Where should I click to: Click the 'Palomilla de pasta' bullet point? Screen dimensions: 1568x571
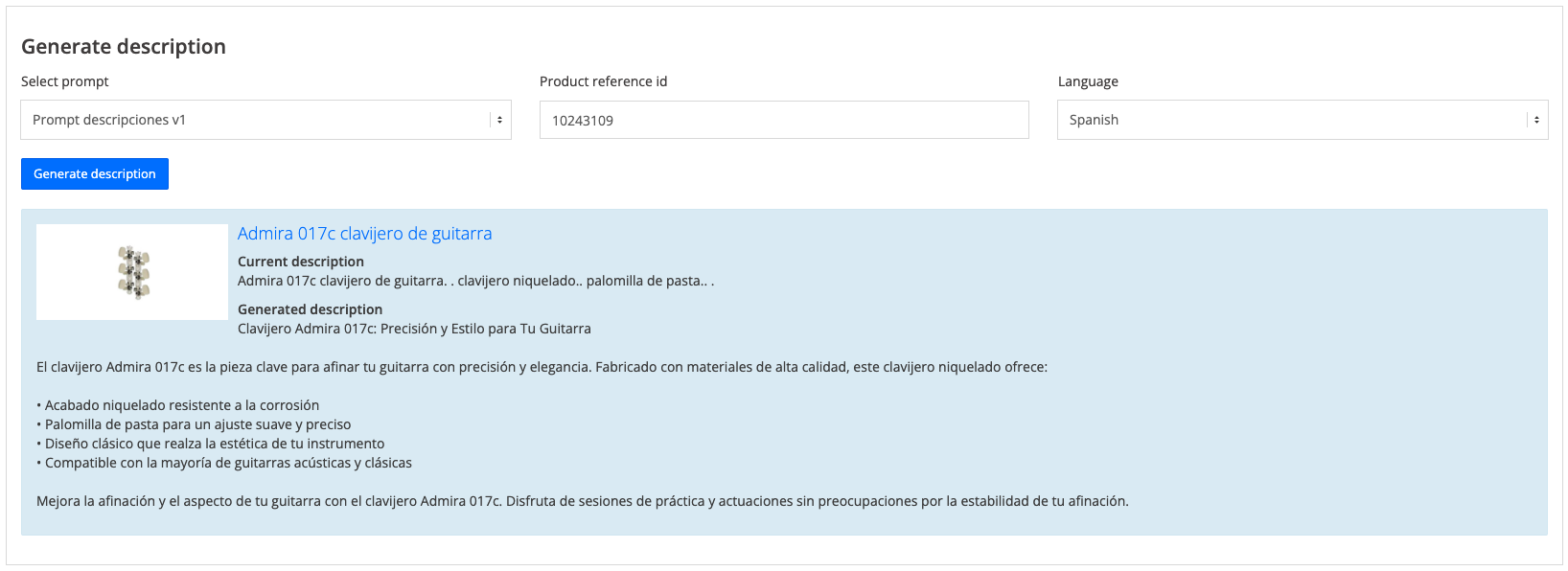pos(197,424)
